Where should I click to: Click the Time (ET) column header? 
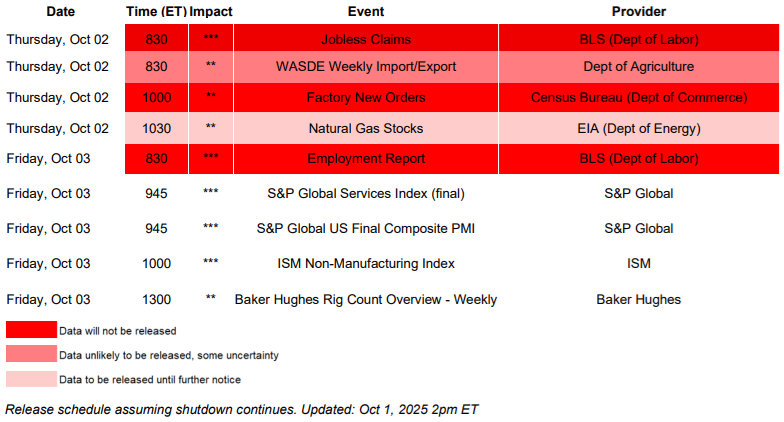click(x=156, y=11)
